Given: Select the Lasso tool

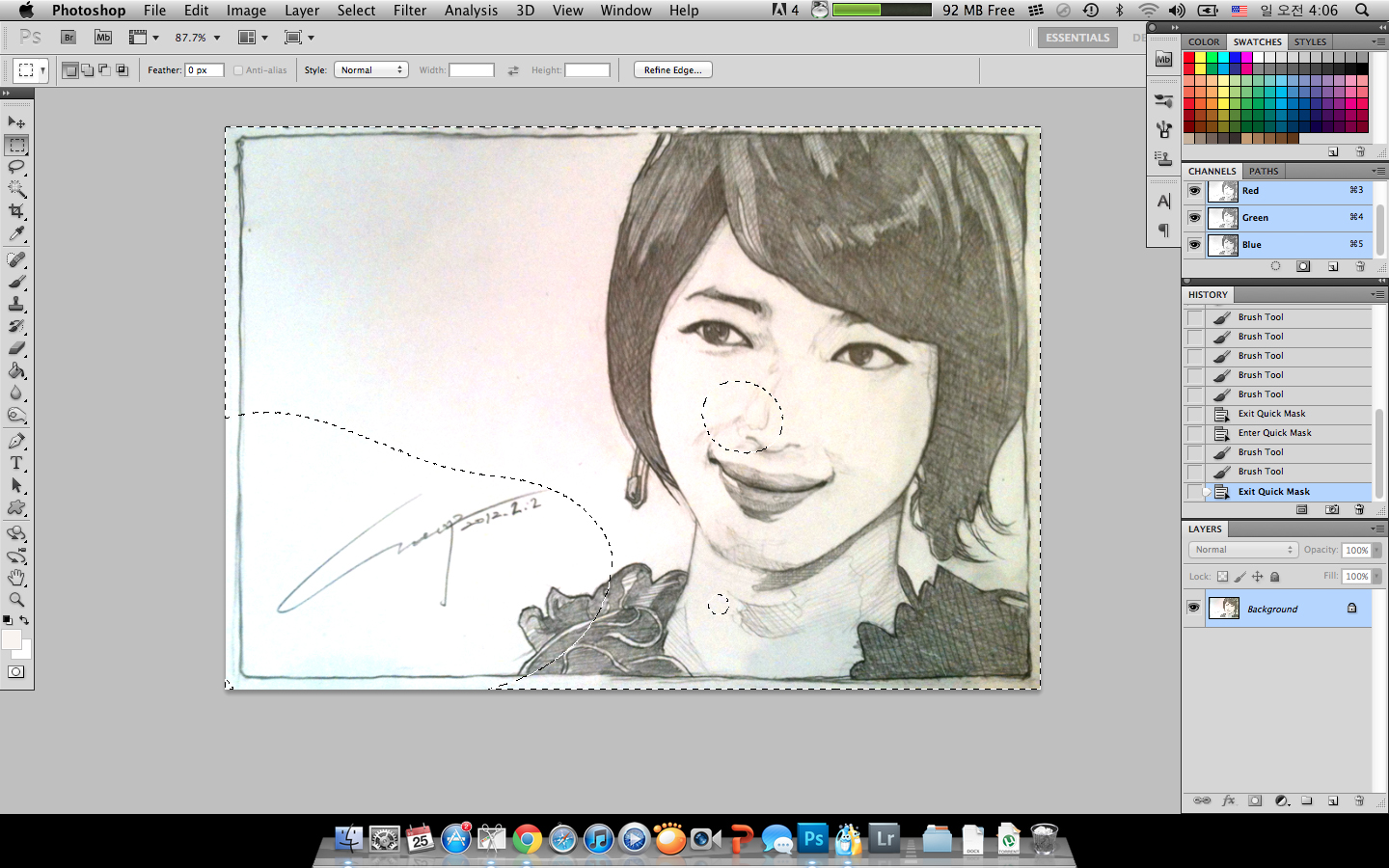Looking at the screenshot, I should tap(16, 167).
